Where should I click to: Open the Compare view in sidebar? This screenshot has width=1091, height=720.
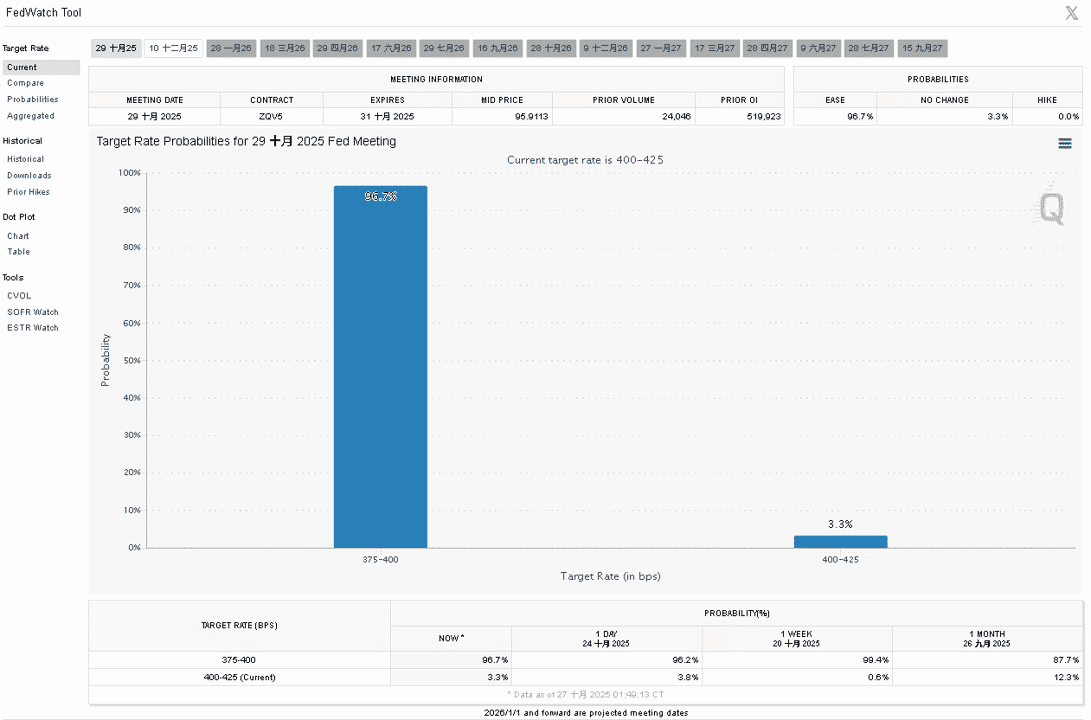26,83
